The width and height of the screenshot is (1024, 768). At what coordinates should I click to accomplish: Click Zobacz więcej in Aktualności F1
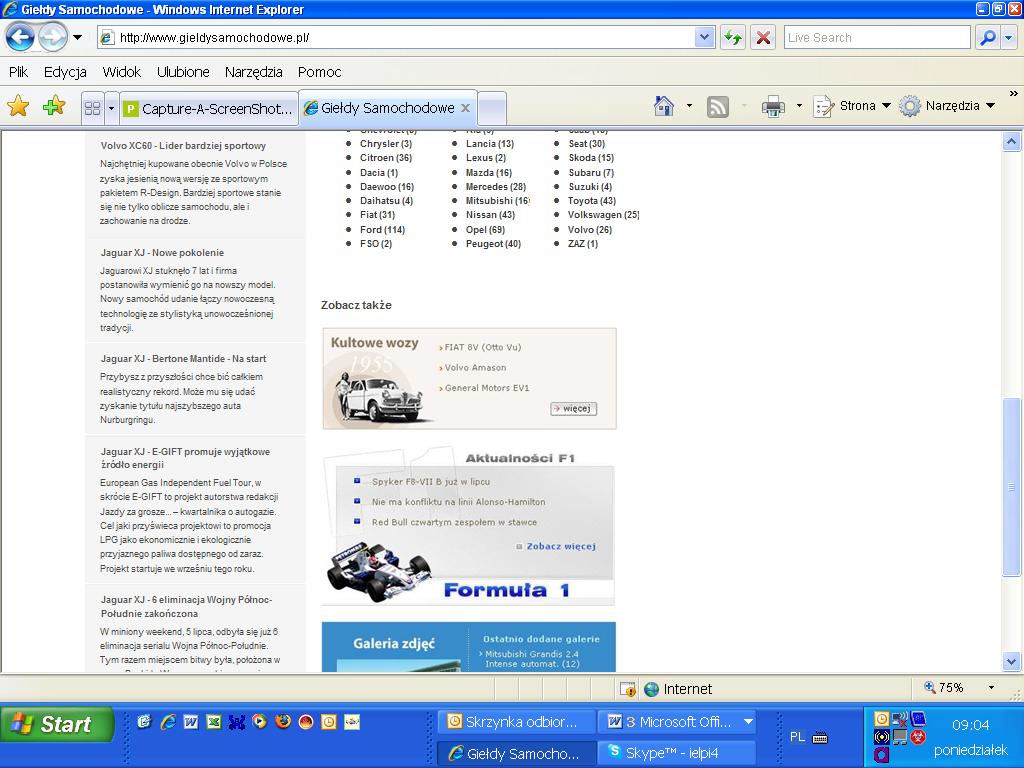561,546
